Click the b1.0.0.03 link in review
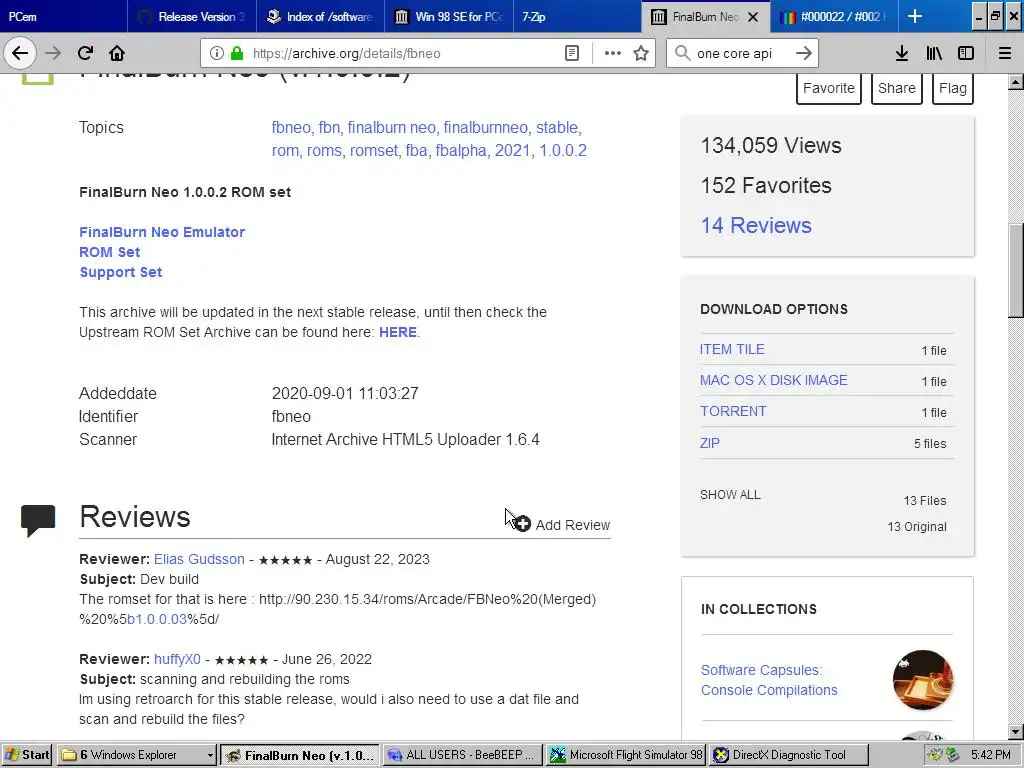The height and width of the screenshot is (768, 1024). point(157,618)
